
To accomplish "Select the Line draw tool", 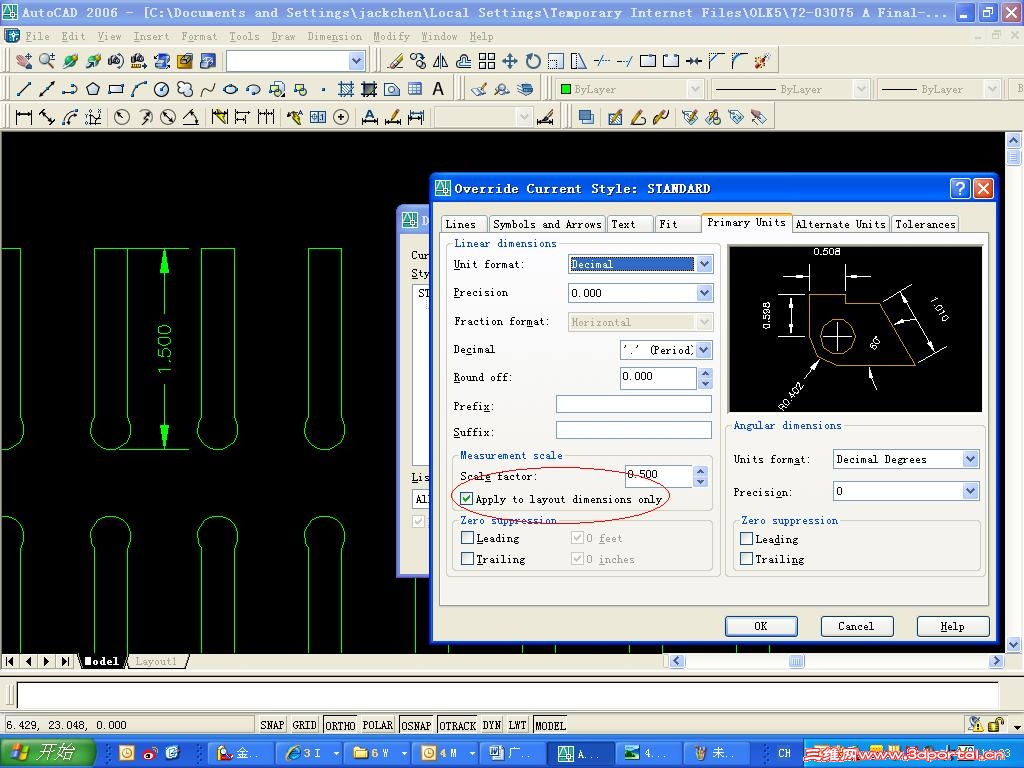I will [x=24, y=89].
